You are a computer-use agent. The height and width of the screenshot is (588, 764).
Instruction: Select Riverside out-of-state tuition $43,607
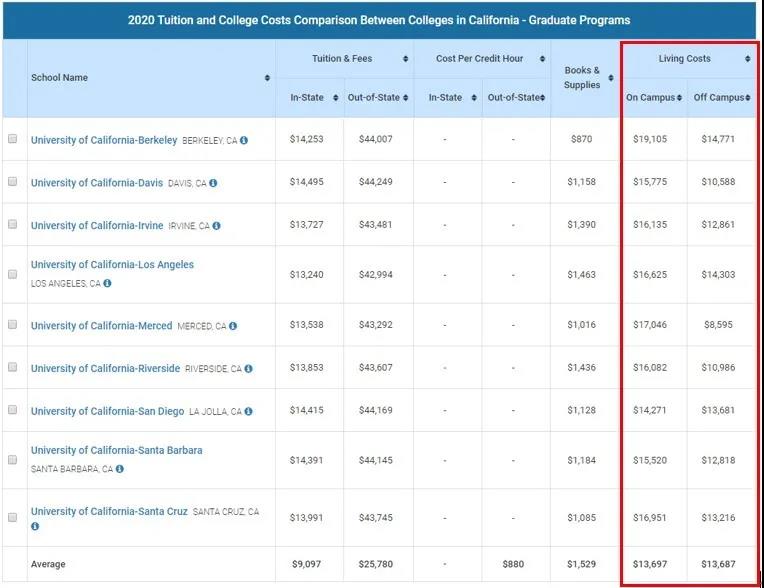pos(376,367)
